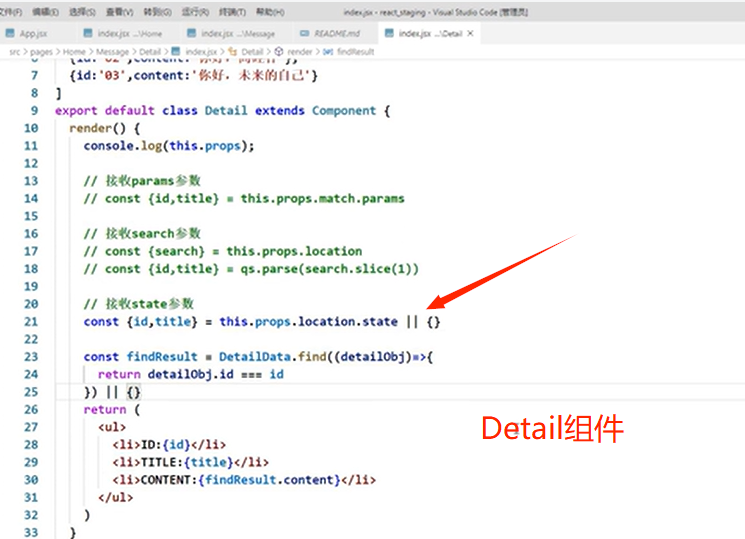This screenshot has height=539, width=745.
Task: Click the README.md tab file icon
Action: click(305, 33)
